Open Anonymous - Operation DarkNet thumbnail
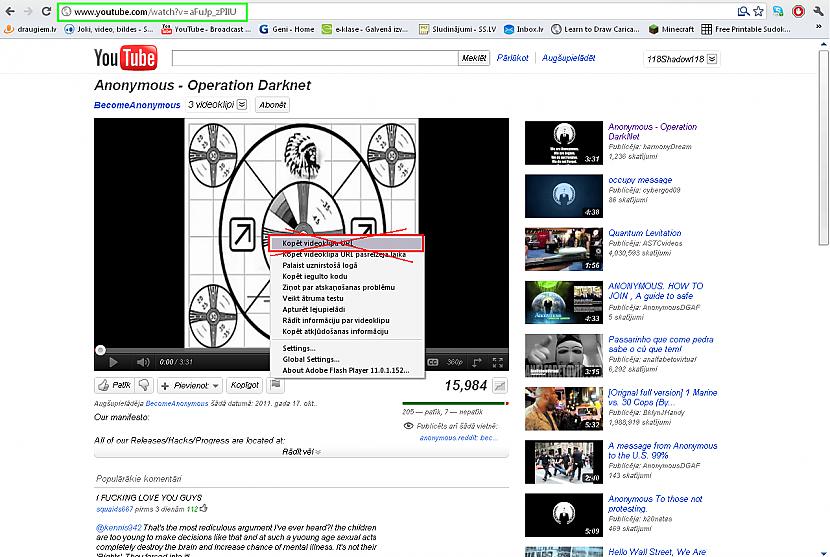830x557 pixels. pyautogui.click(x=564, y=143)
